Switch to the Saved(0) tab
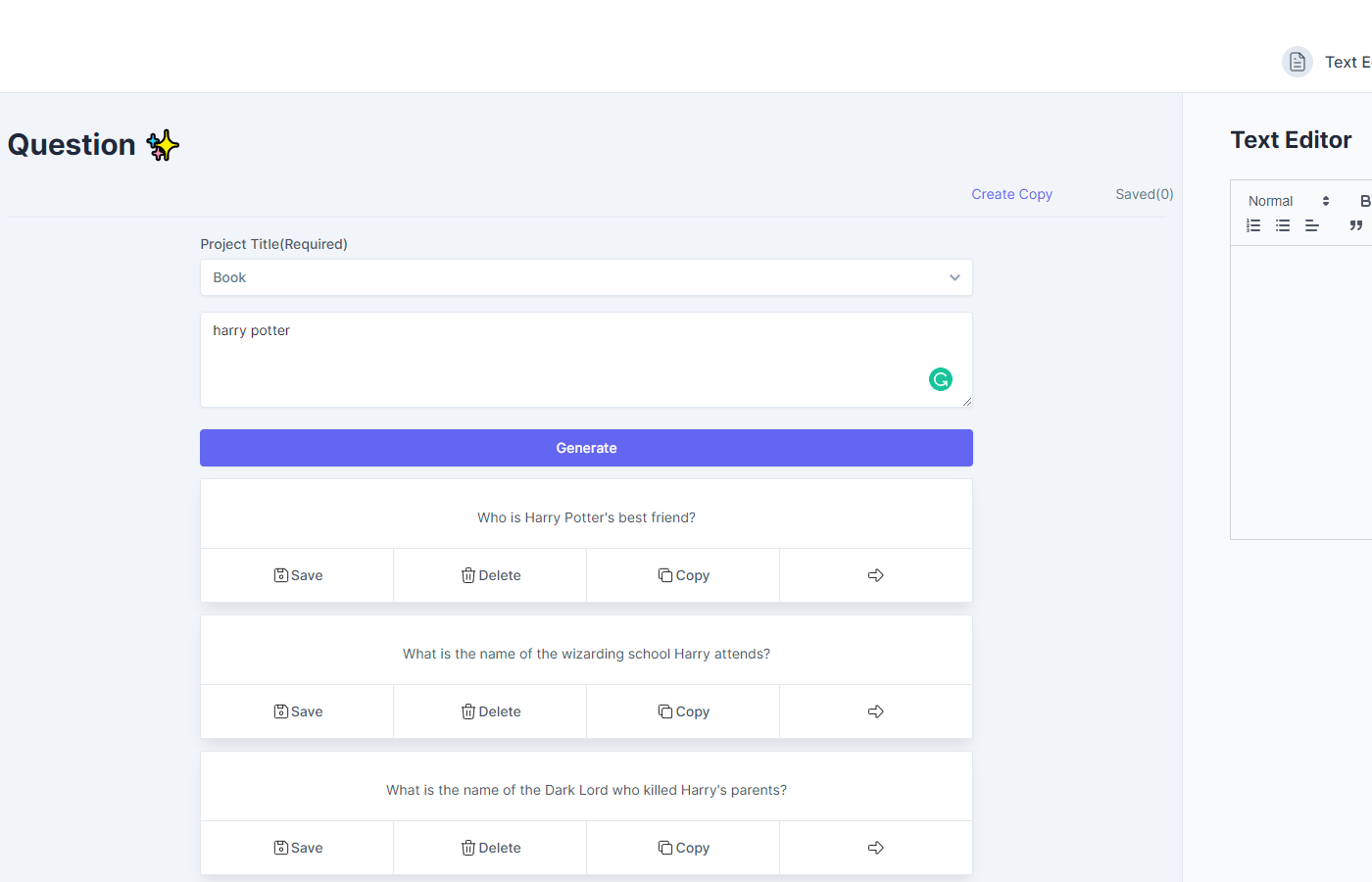 1144,194
